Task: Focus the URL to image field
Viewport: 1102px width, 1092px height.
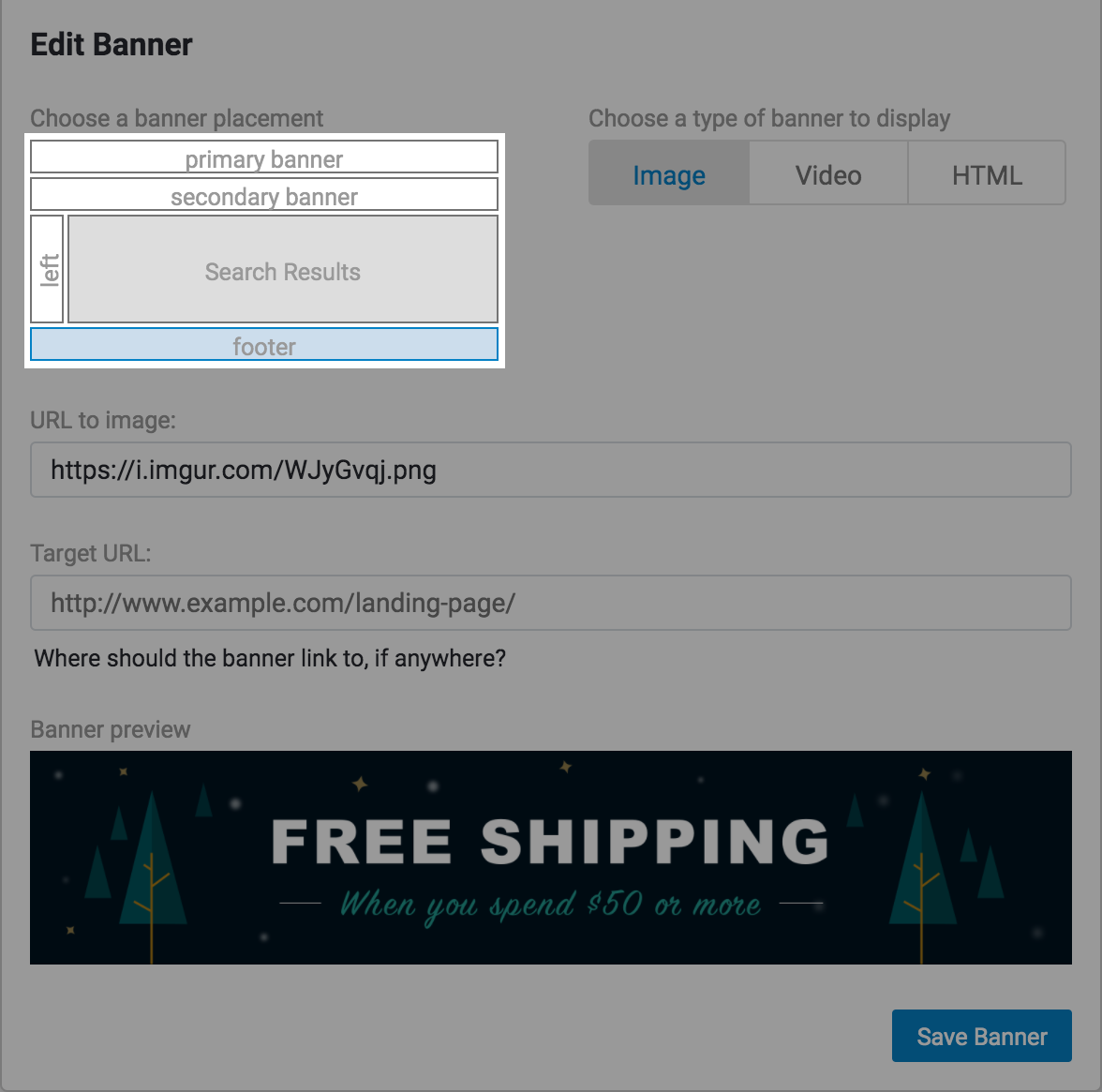Action: 551,470
